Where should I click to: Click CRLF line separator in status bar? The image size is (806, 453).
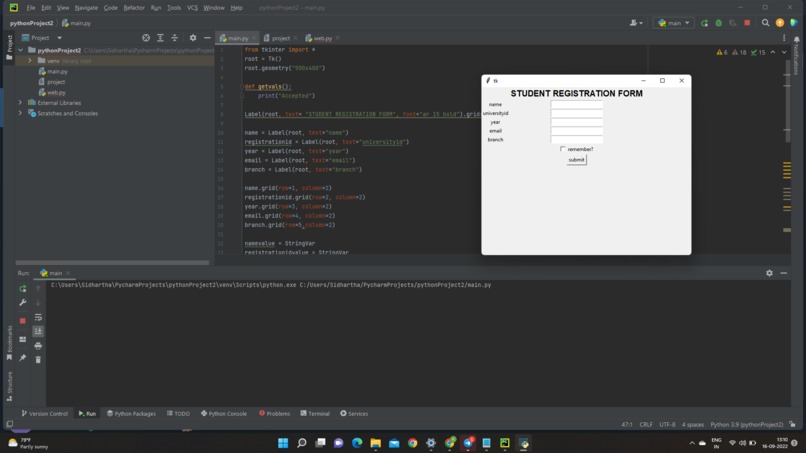pyautogui.click(x=646, y=425)
